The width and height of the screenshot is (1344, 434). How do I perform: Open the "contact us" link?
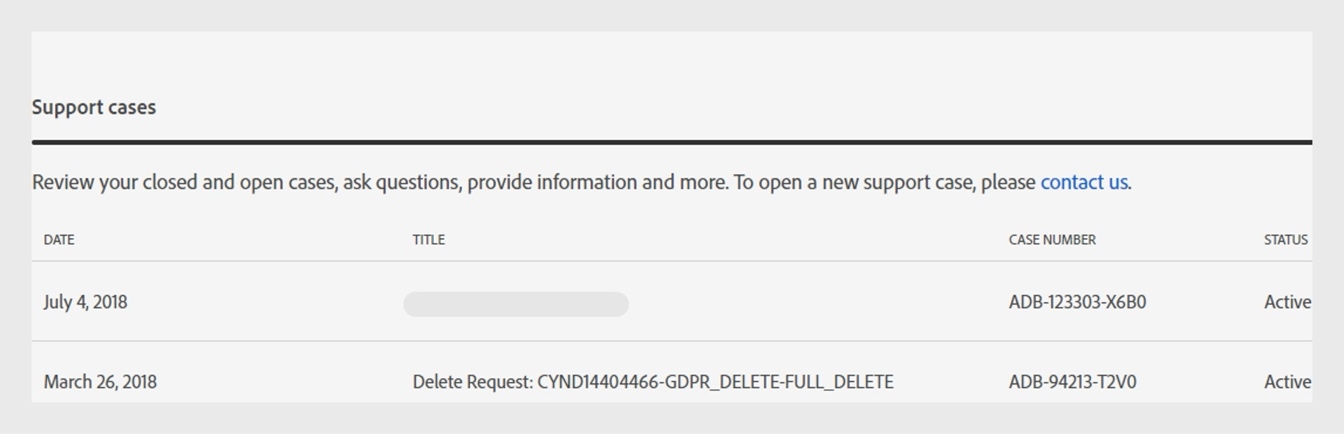[1084, 183]
